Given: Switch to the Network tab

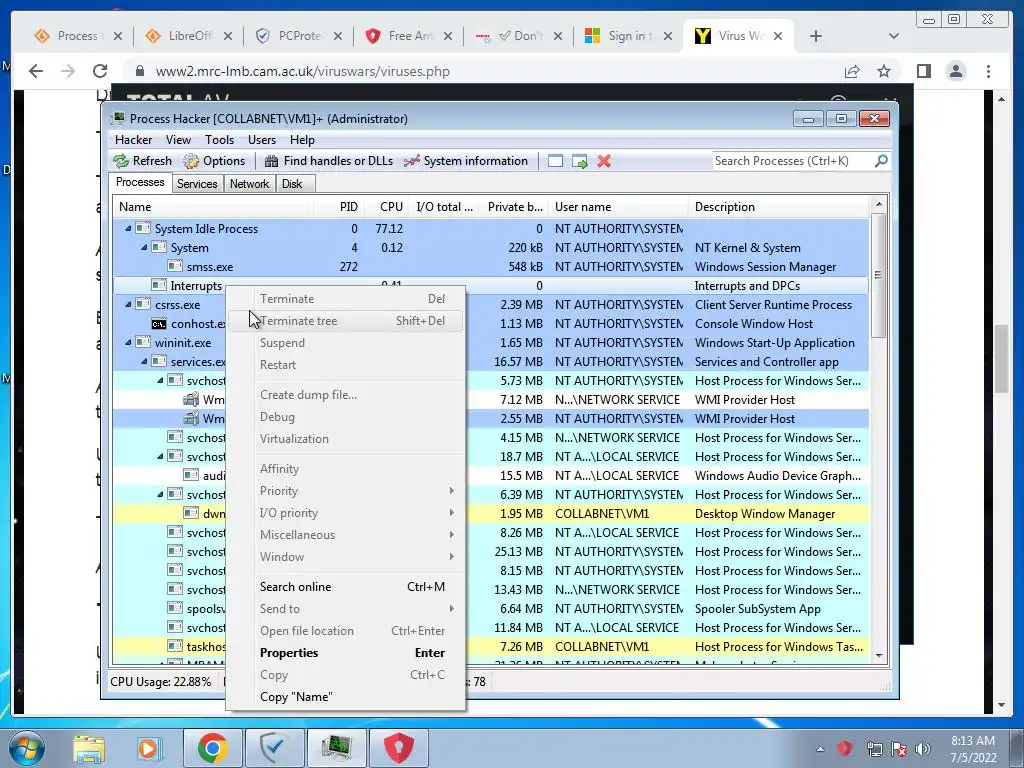Looking at the screenshot, I should pos(249,184).
